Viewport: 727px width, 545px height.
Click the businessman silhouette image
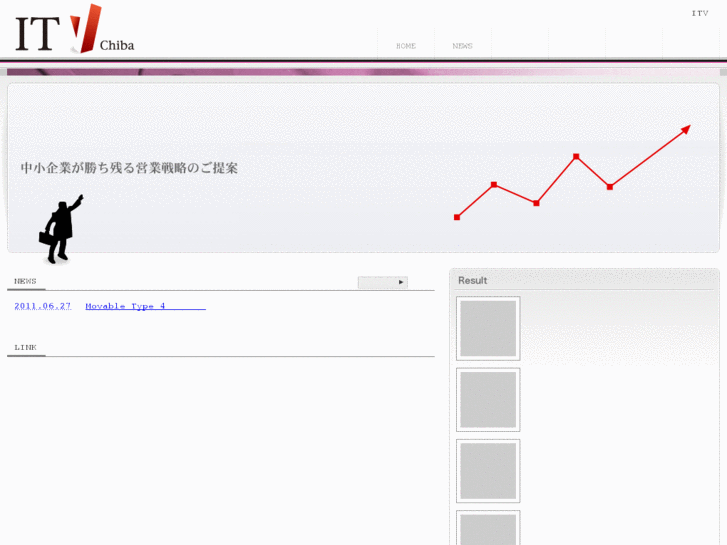tap(61, 229)
